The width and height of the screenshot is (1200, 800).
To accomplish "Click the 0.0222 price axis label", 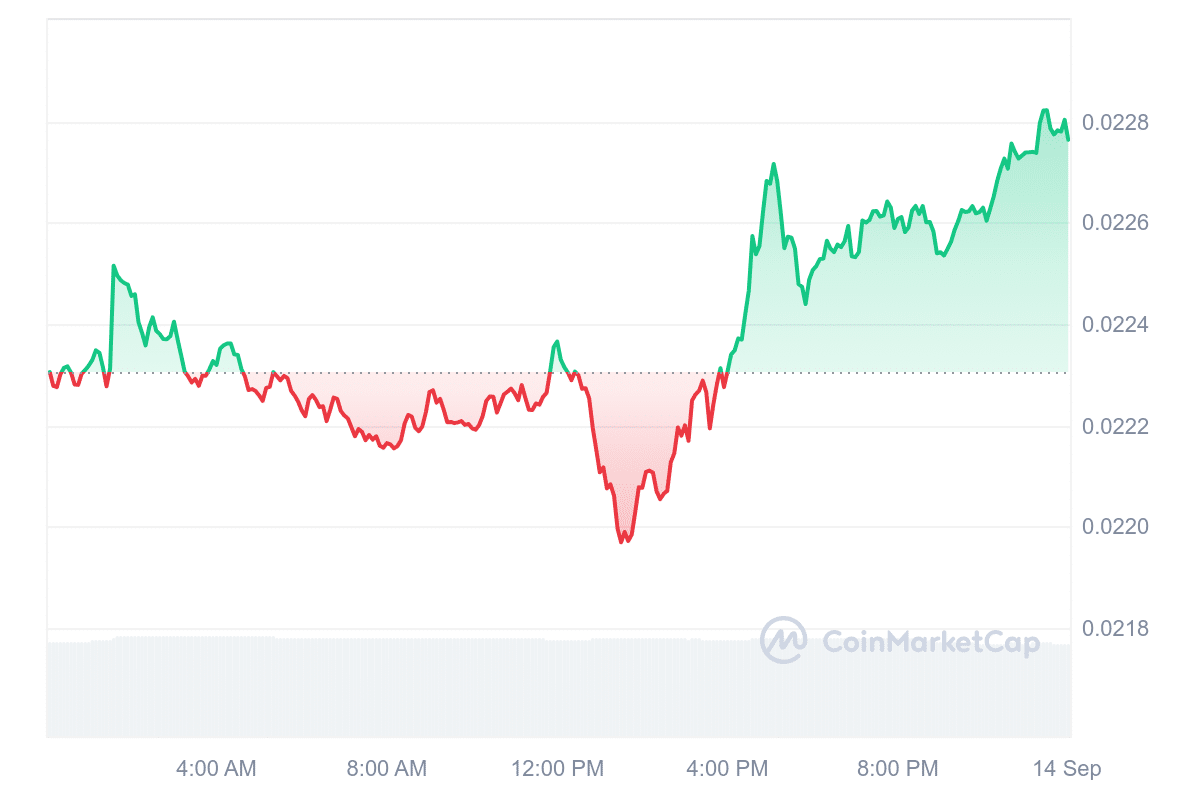I will point(1116,427).
